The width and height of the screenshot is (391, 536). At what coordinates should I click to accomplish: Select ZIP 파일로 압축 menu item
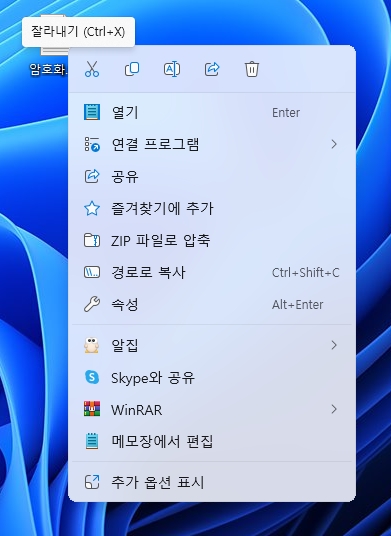coord(212,240)
